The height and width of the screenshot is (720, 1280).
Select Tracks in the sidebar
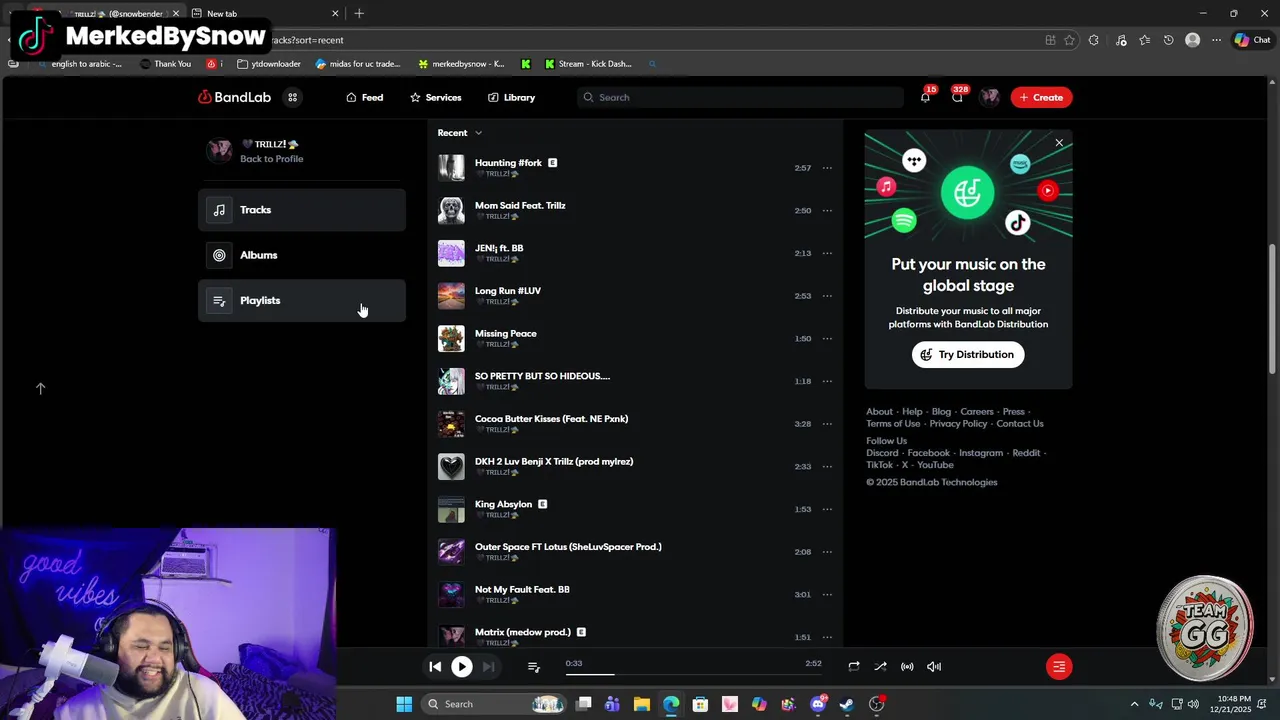pos(302,210)
